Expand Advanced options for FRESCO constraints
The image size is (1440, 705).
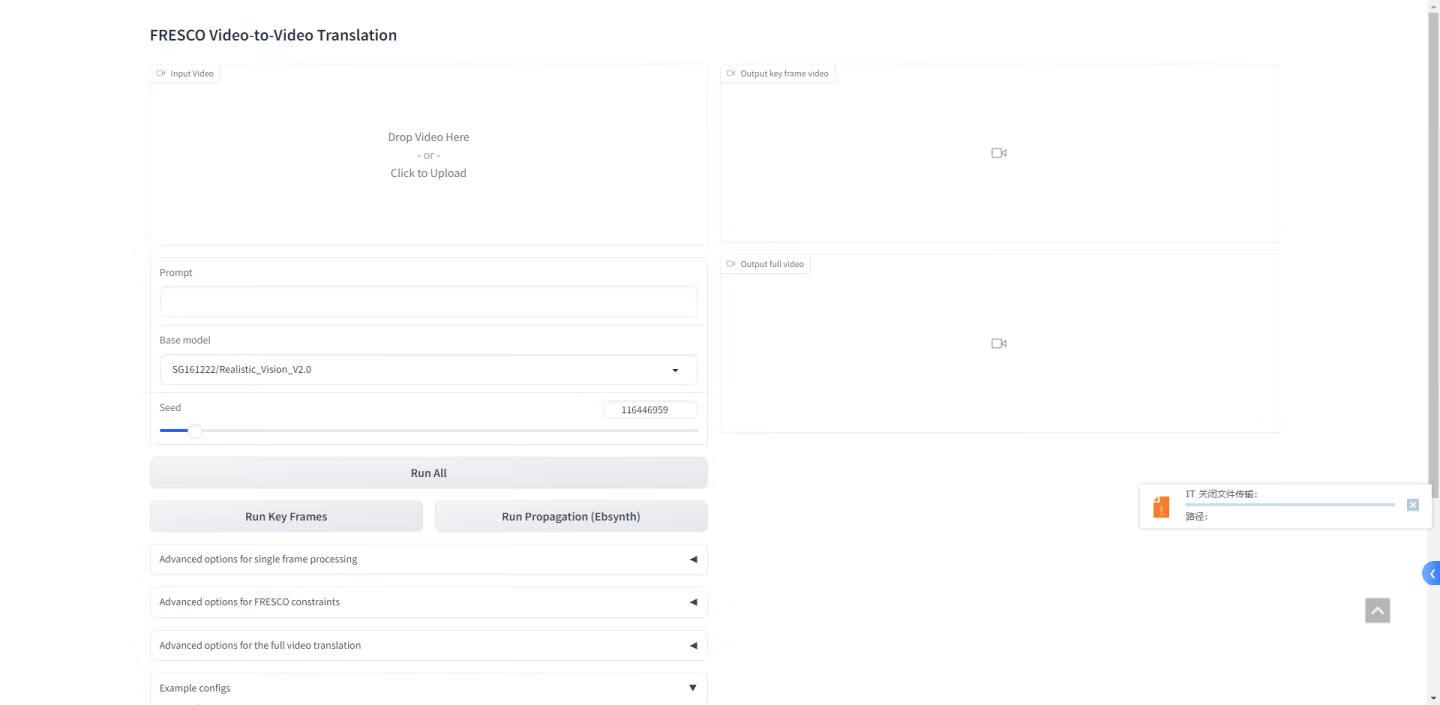pyautogui.click(x=428, y=602)
